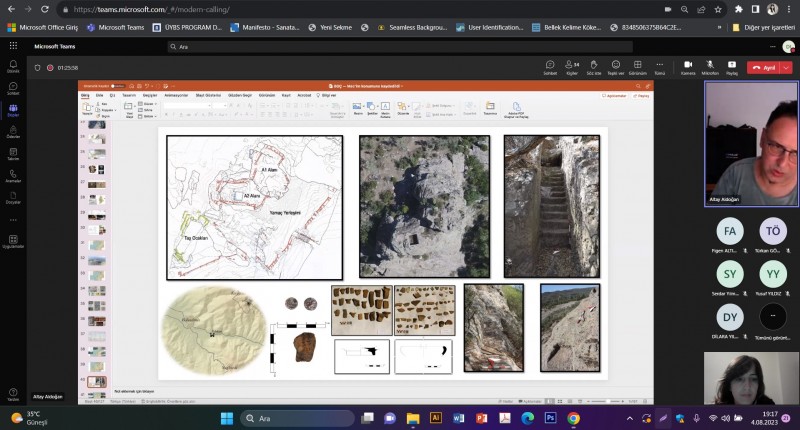
Task: Open the Sohbet chat panel in meeting toolbar
Action: (549, 66)
